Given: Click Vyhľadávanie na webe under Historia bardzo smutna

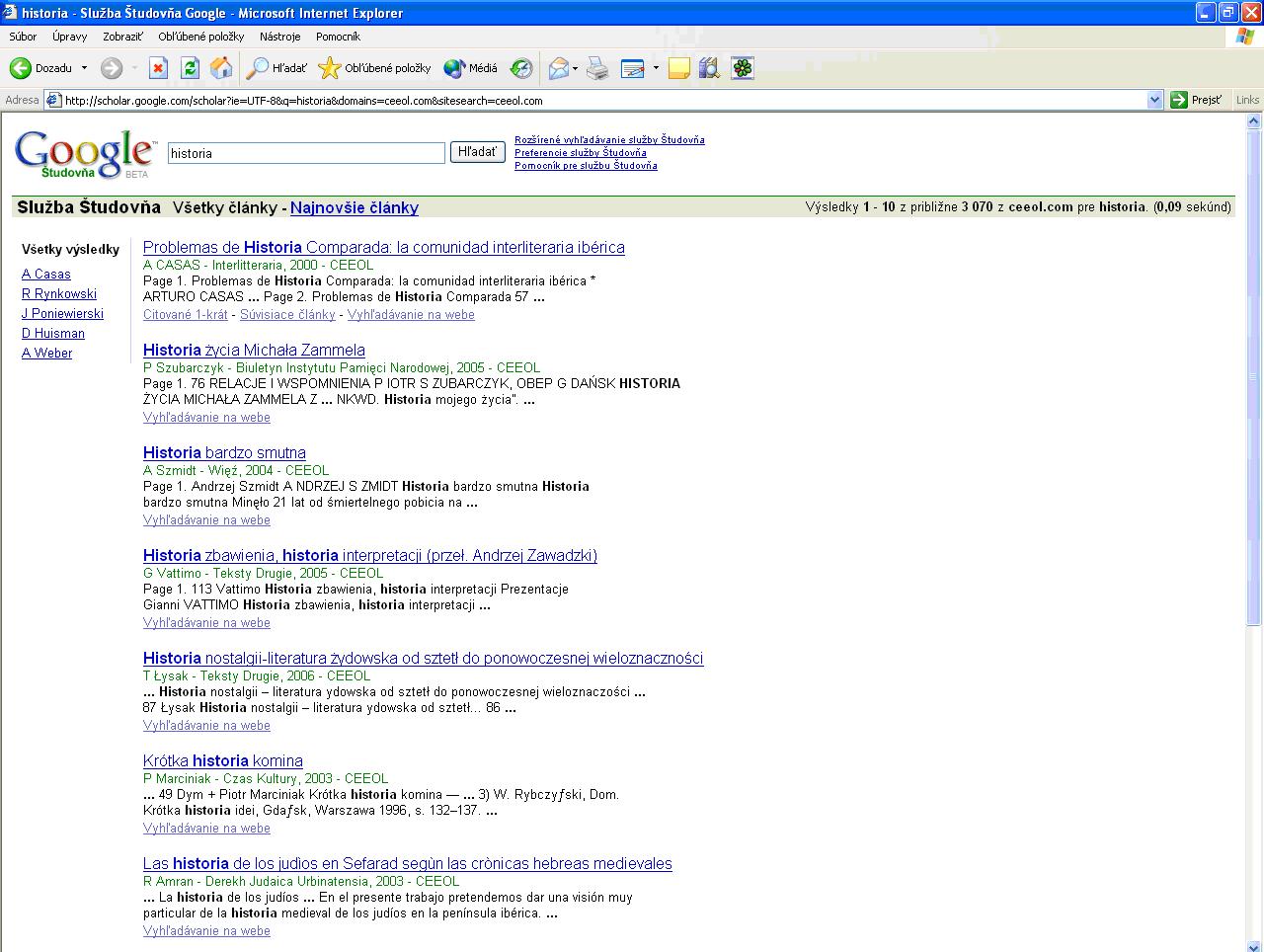Looking at the screenshot, I should [x=206, y=520].
